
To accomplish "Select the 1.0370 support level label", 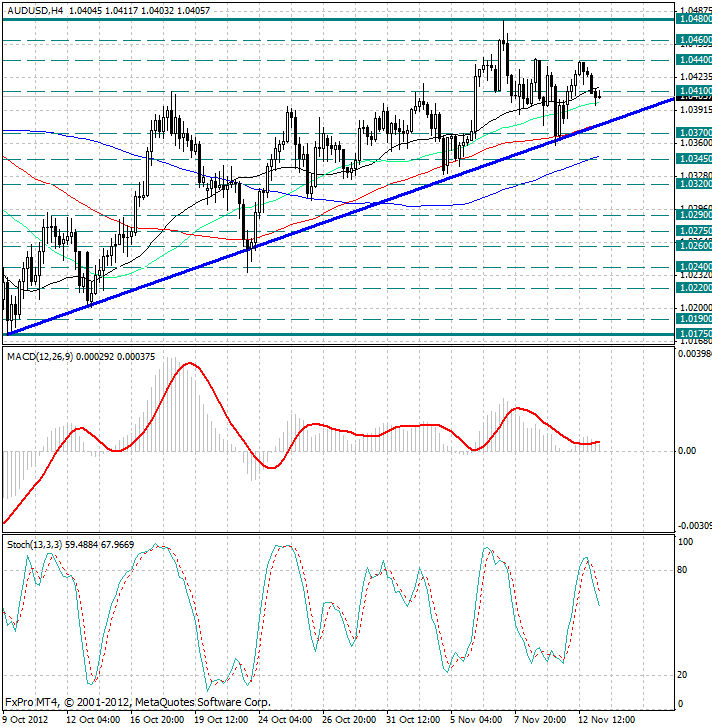I will [x=694, y=132].
